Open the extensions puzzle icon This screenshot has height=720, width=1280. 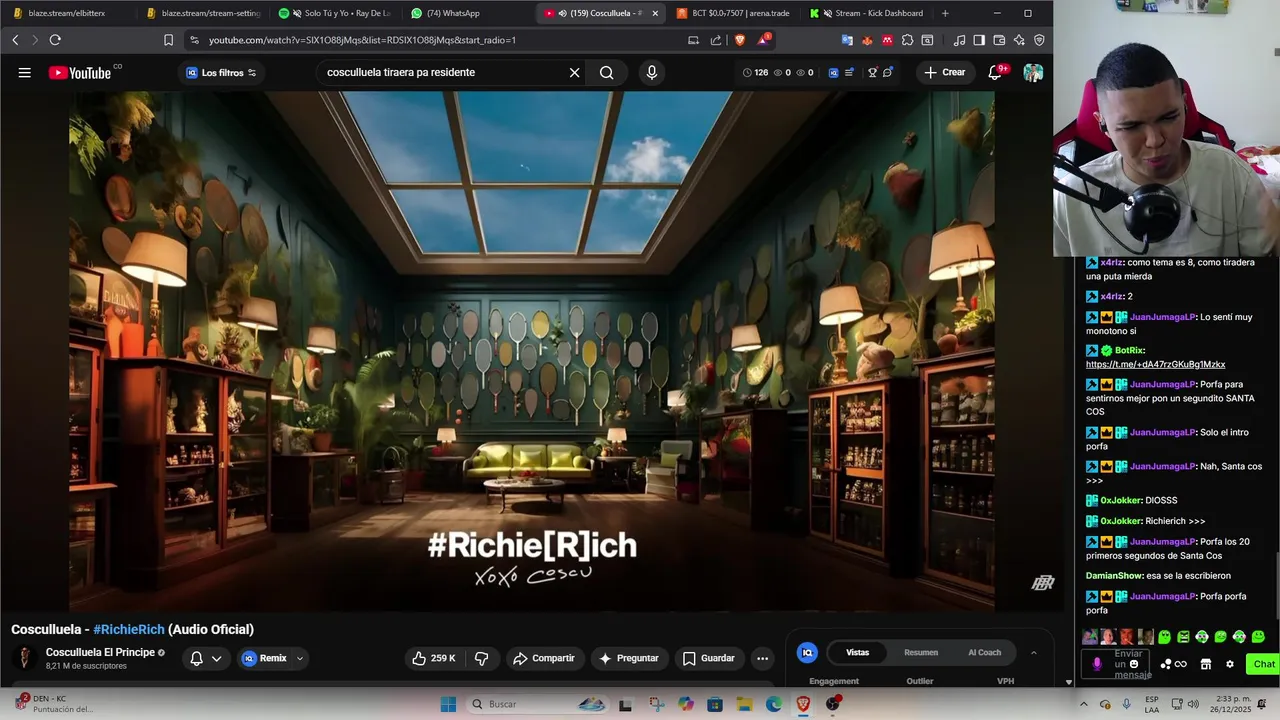(x=907, y=40)
